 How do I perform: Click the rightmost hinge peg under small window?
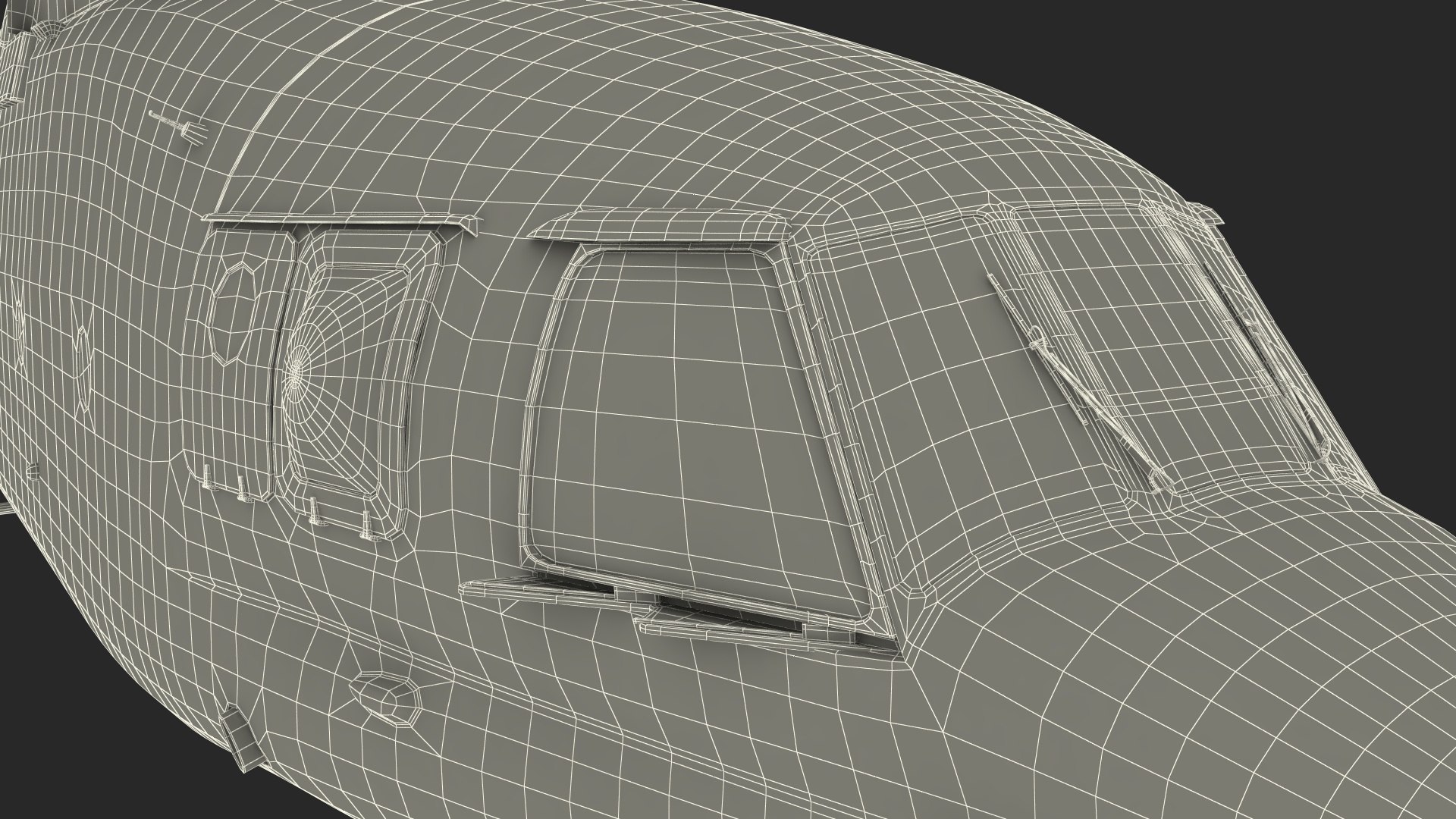coord(366,525)
